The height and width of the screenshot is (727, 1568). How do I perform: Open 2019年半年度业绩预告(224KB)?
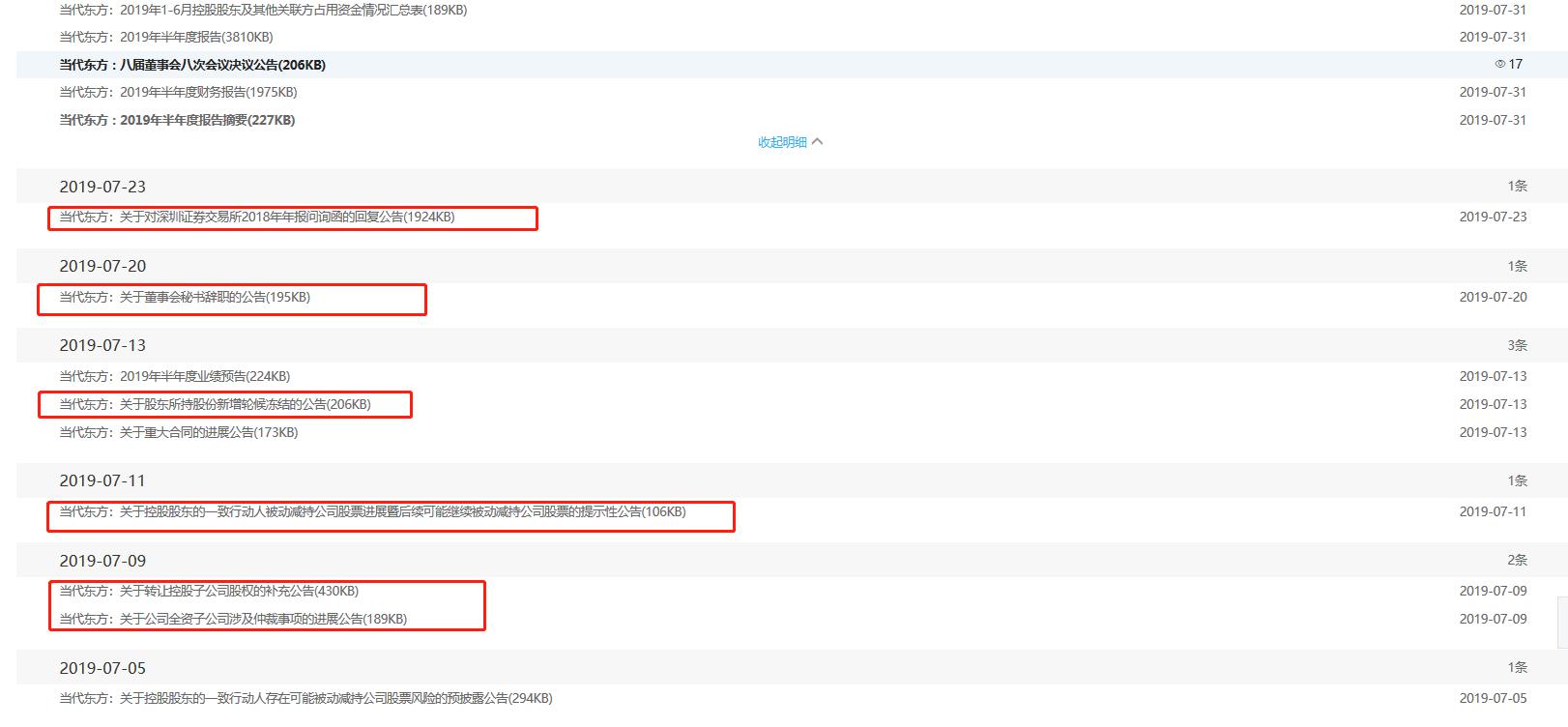[174, 376]
